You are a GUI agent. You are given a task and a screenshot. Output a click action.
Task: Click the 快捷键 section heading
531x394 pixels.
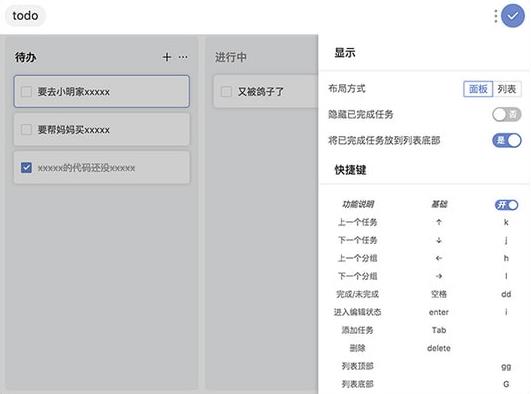[x=350, y=170]
